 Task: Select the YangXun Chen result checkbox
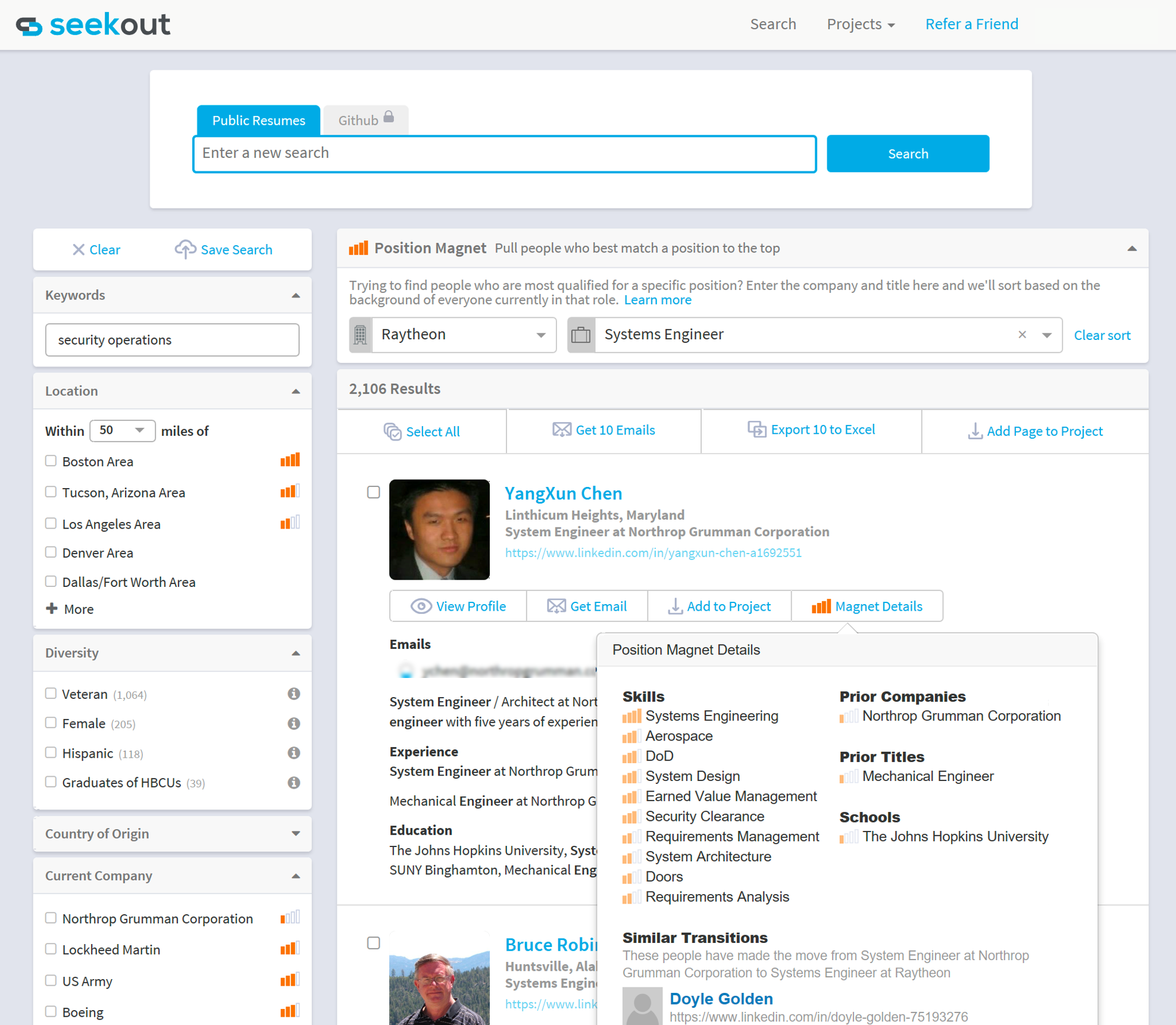coord(373,492)
